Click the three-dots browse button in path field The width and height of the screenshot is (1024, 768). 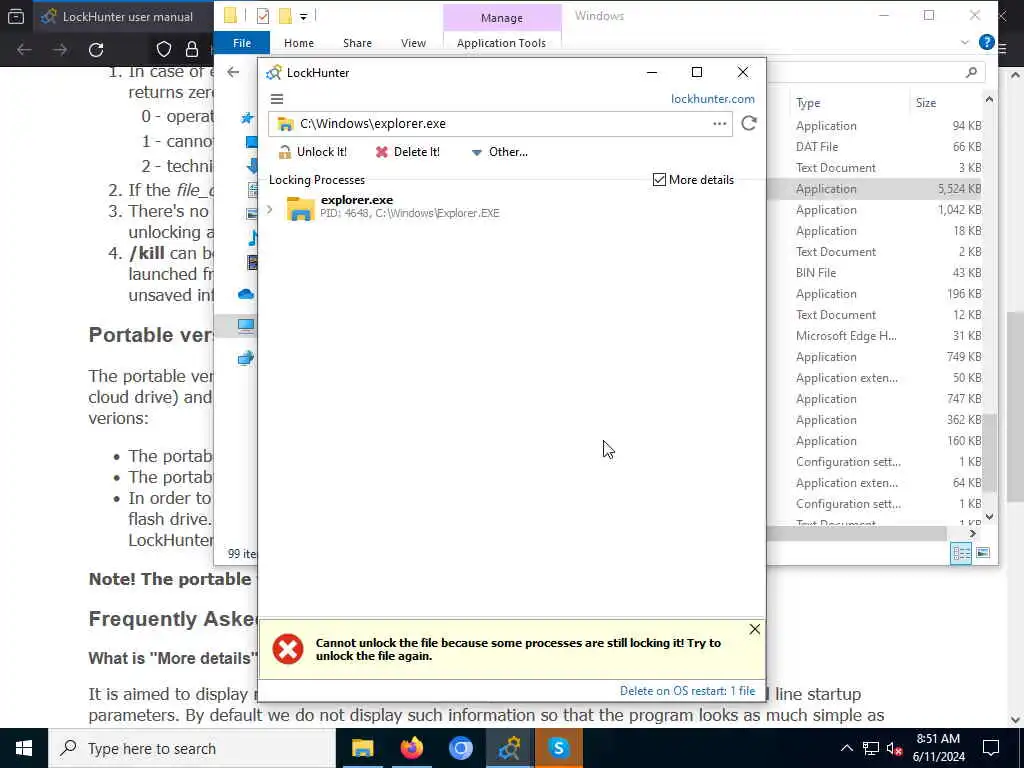[x=720, y=123]
